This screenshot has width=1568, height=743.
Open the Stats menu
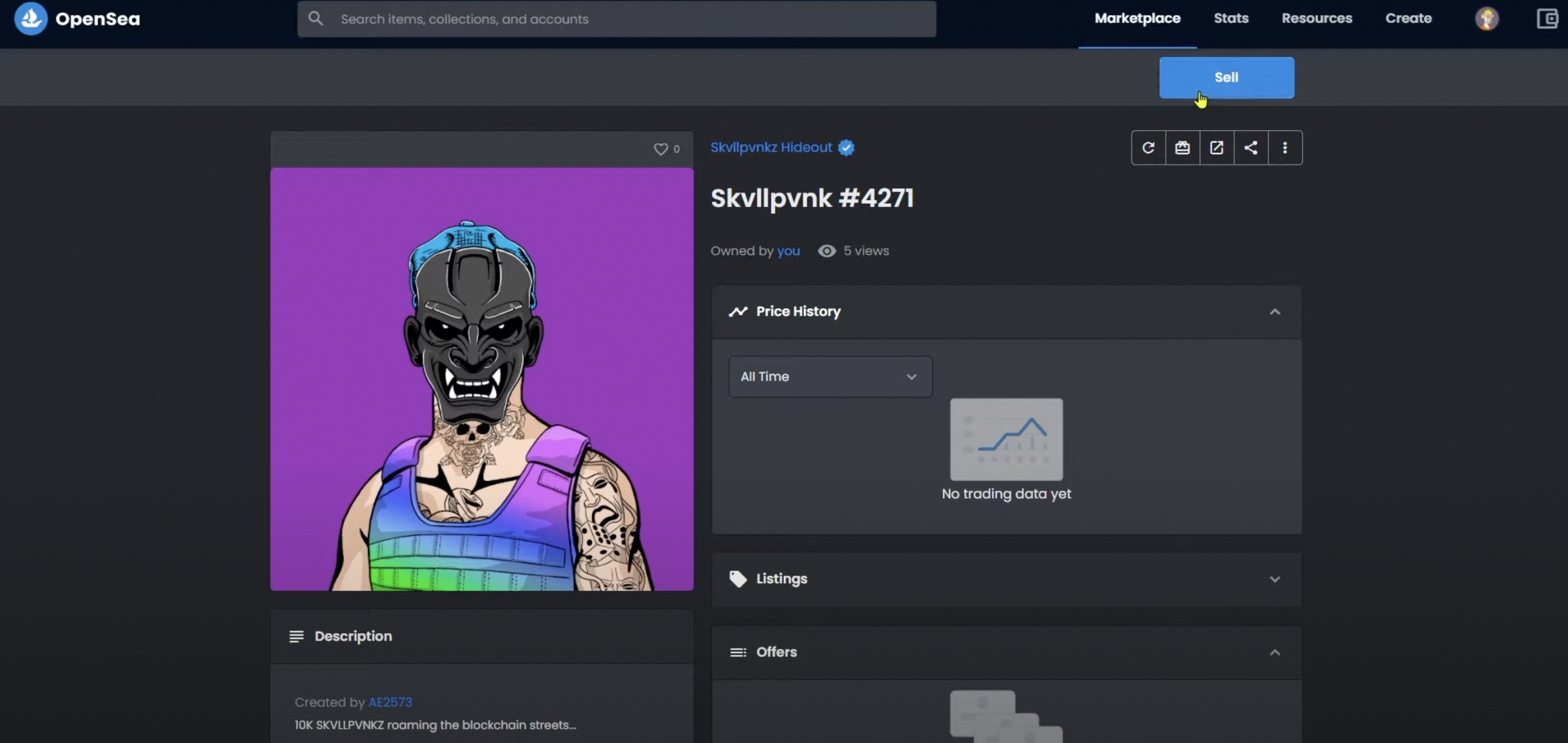1231,18
